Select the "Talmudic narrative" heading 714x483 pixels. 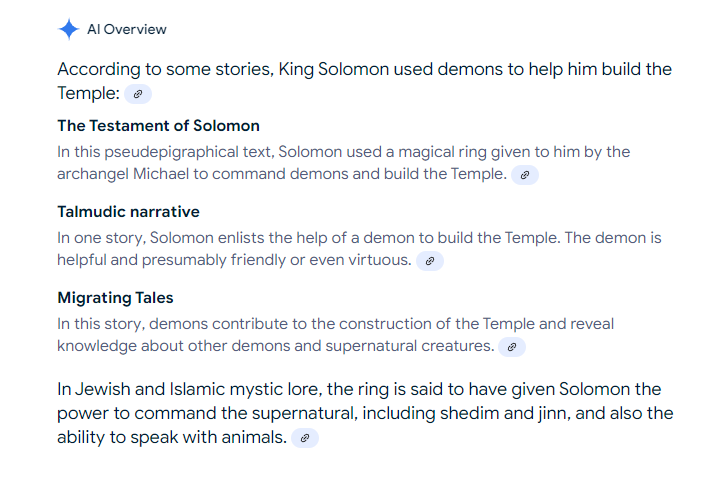(x=128, y=212)
